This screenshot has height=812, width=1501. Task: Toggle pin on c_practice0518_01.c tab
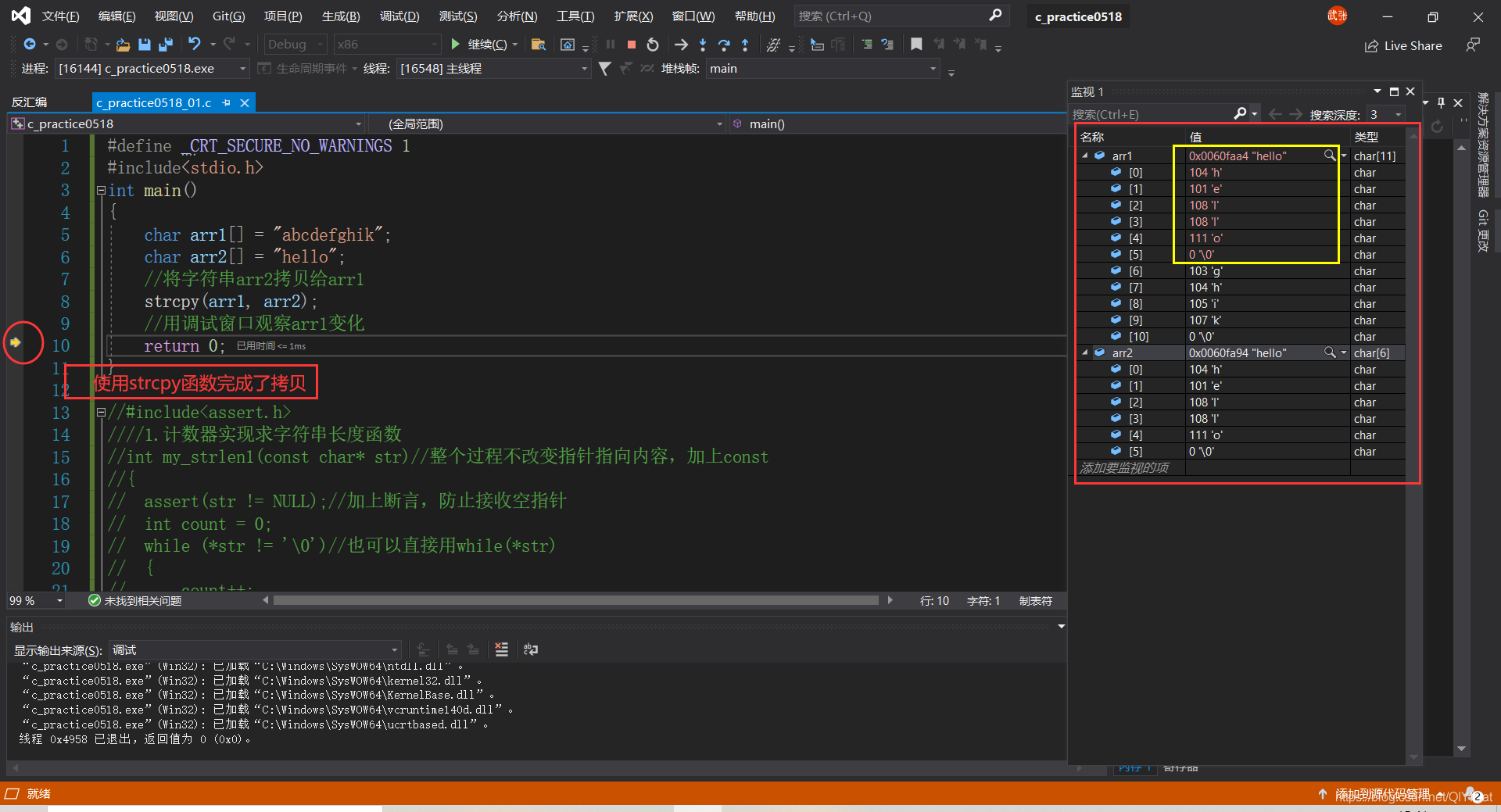tap(227, 102)
